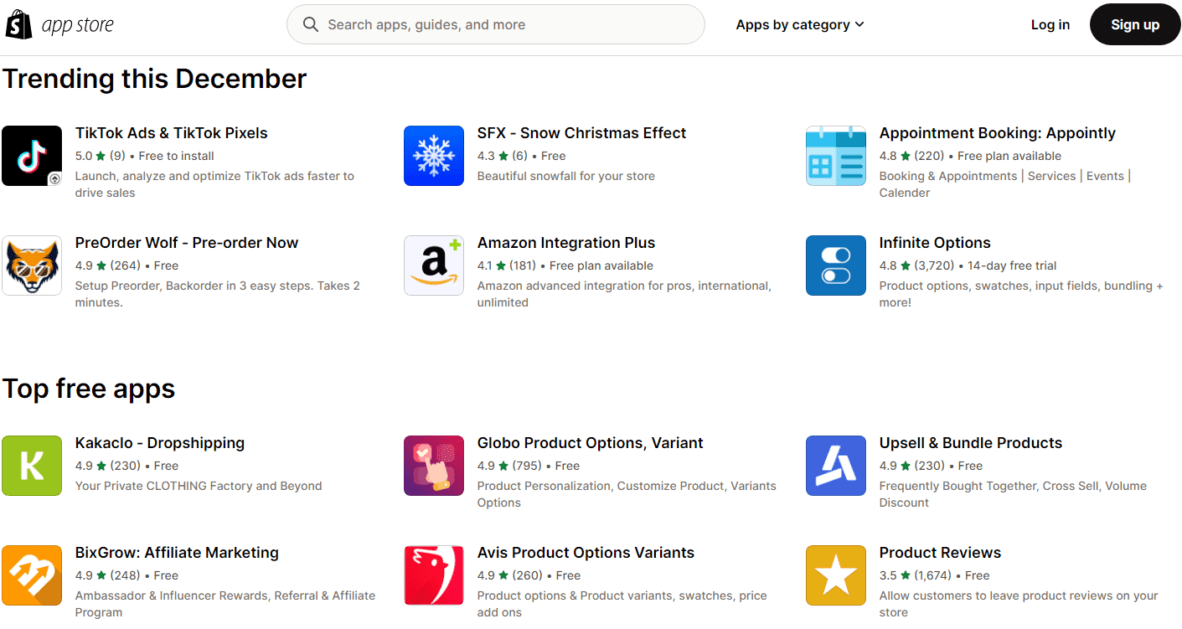Click the BixGrow orange app icon
This screenshot has height=629, width=1182.
pos(32,576)
